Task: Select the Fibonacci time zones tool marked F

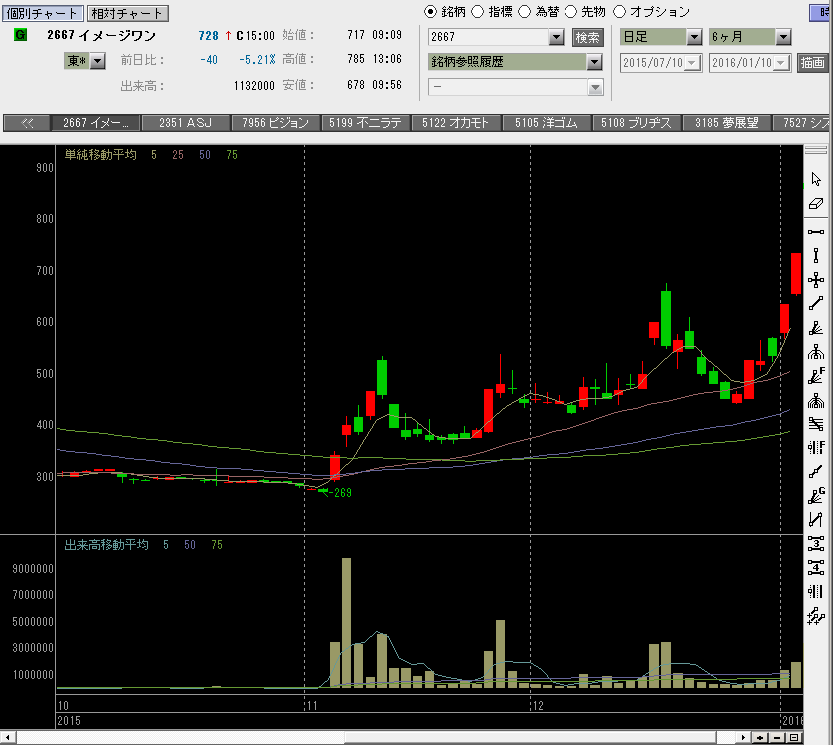Action: pyautogui.click(x=816, y=447)
